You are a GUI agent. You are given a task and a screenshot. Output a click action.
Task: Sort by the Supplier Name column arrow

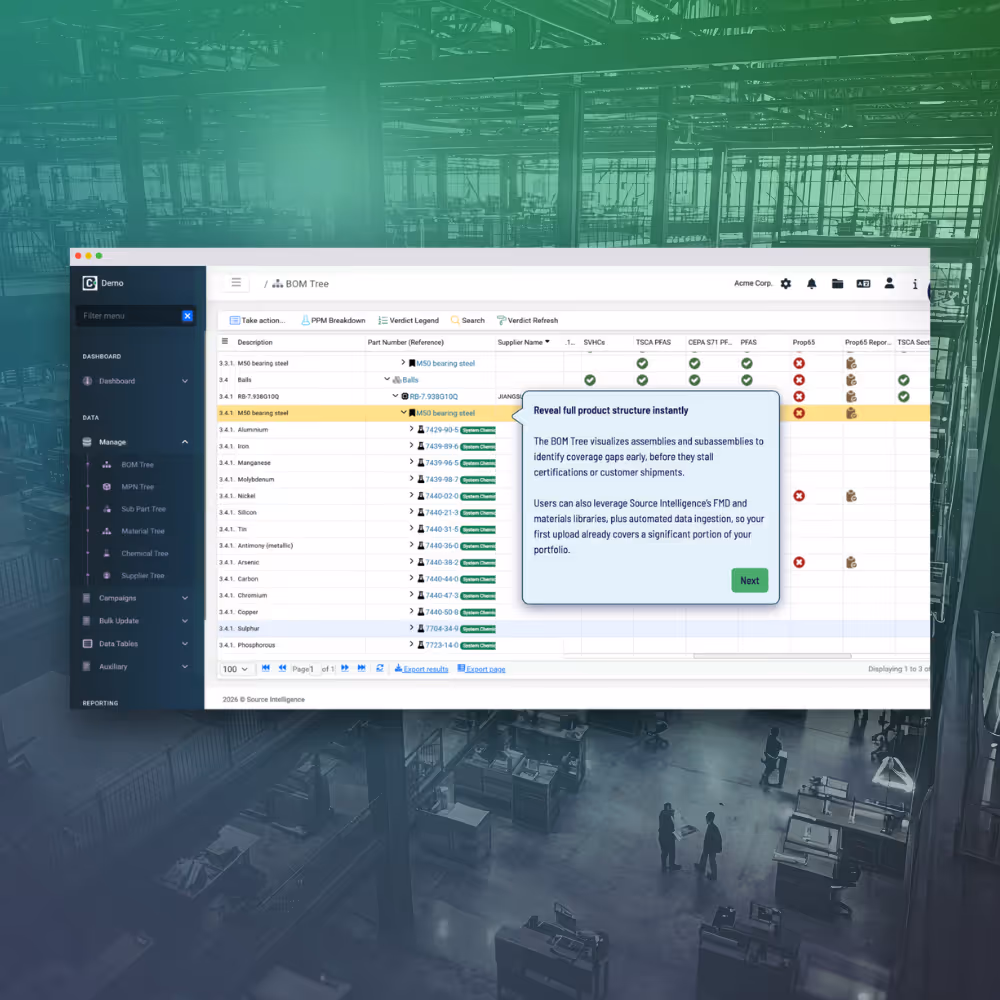(x=547, y=342)
